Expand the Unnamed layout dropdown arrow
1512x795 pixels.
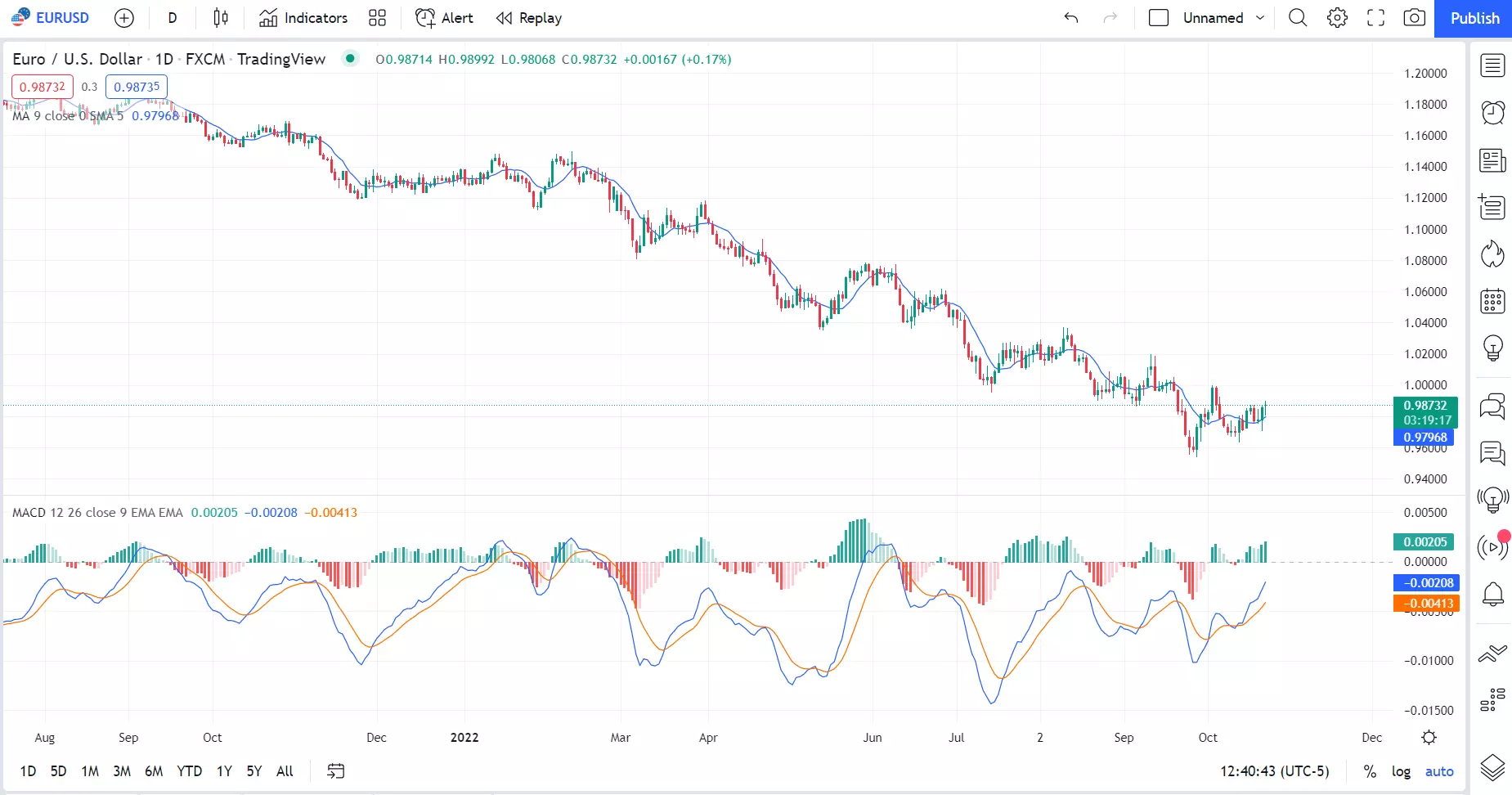(1260, 18)
